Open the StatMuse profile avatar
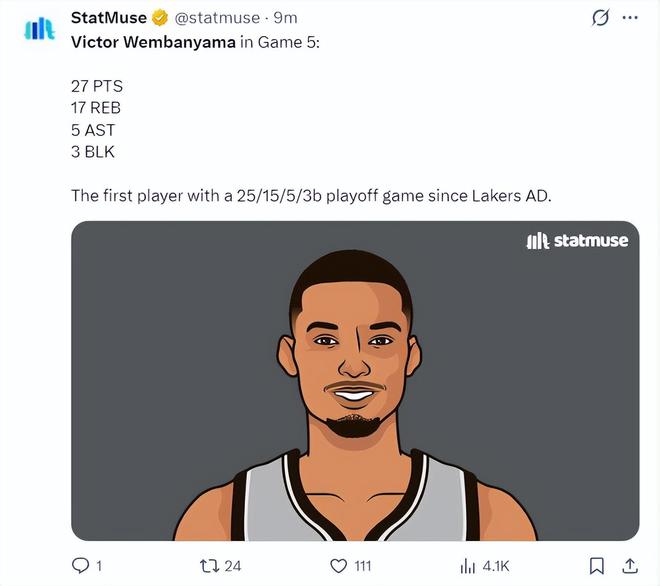This screenshot has width=660, height=586. pyautogui.click(x=40, y=29)
